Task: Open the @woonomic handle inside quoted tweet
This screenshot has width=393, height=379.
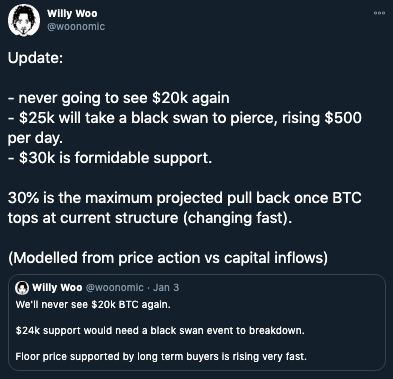Action: pyautogui.click(x=115, y=287)
